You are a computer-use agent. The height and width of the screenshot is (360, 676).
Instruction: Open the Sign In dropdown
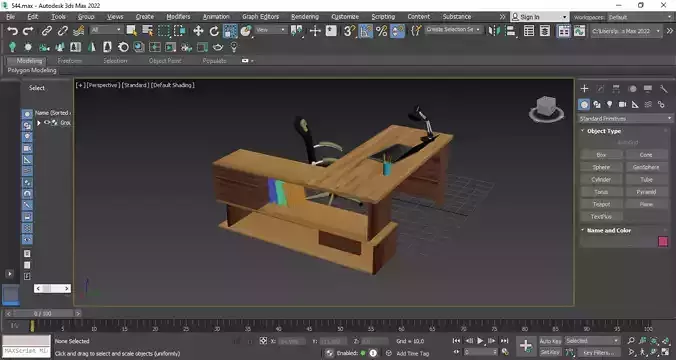539,17
